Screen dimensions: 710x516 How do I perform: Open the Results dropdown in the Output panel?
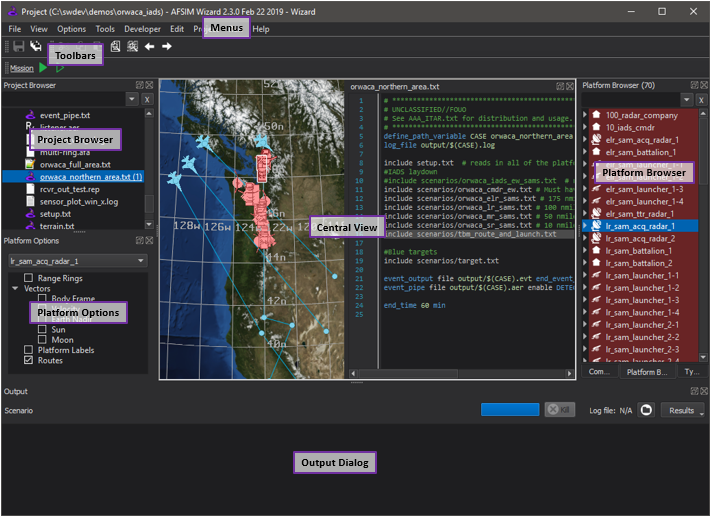click(682, 410)
